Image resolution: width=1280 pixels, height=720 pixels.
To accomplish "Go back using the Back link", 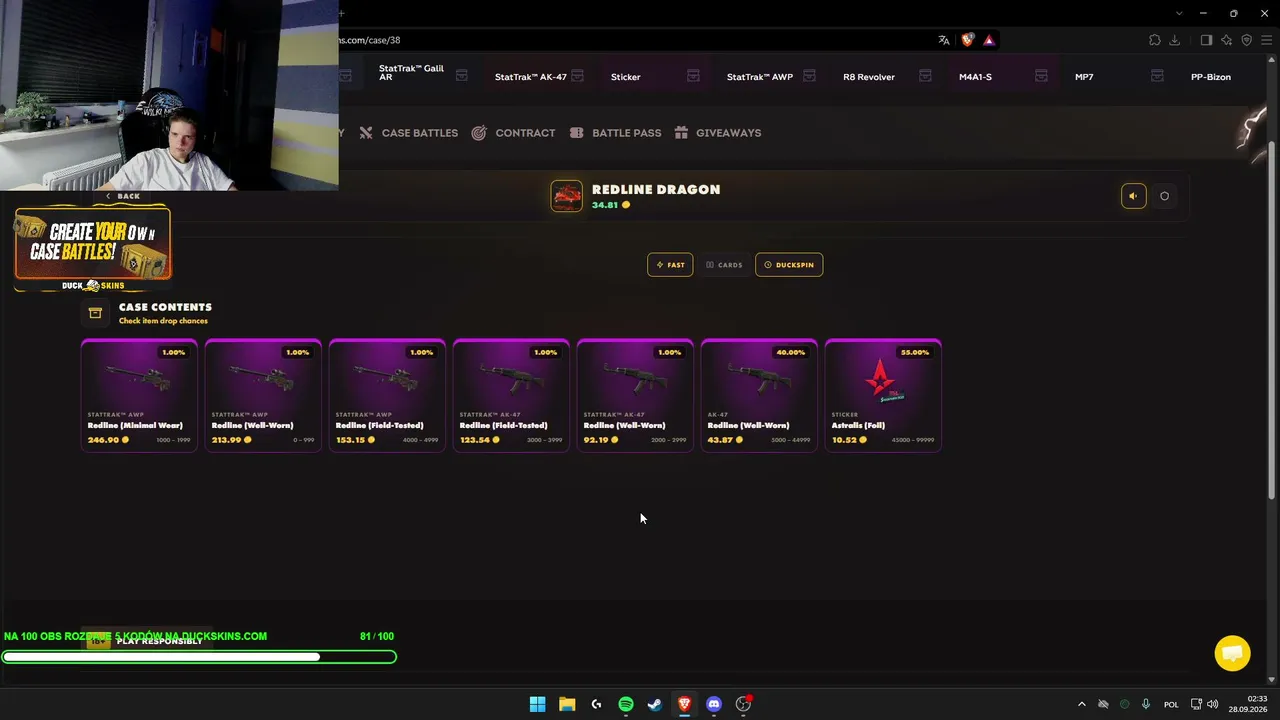I will 123,196.
